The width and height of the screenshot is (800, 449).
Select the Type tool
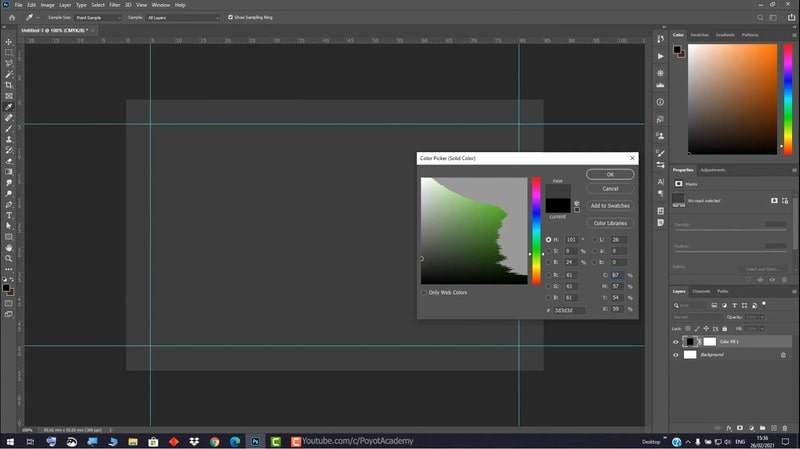[x=9, y=215]
